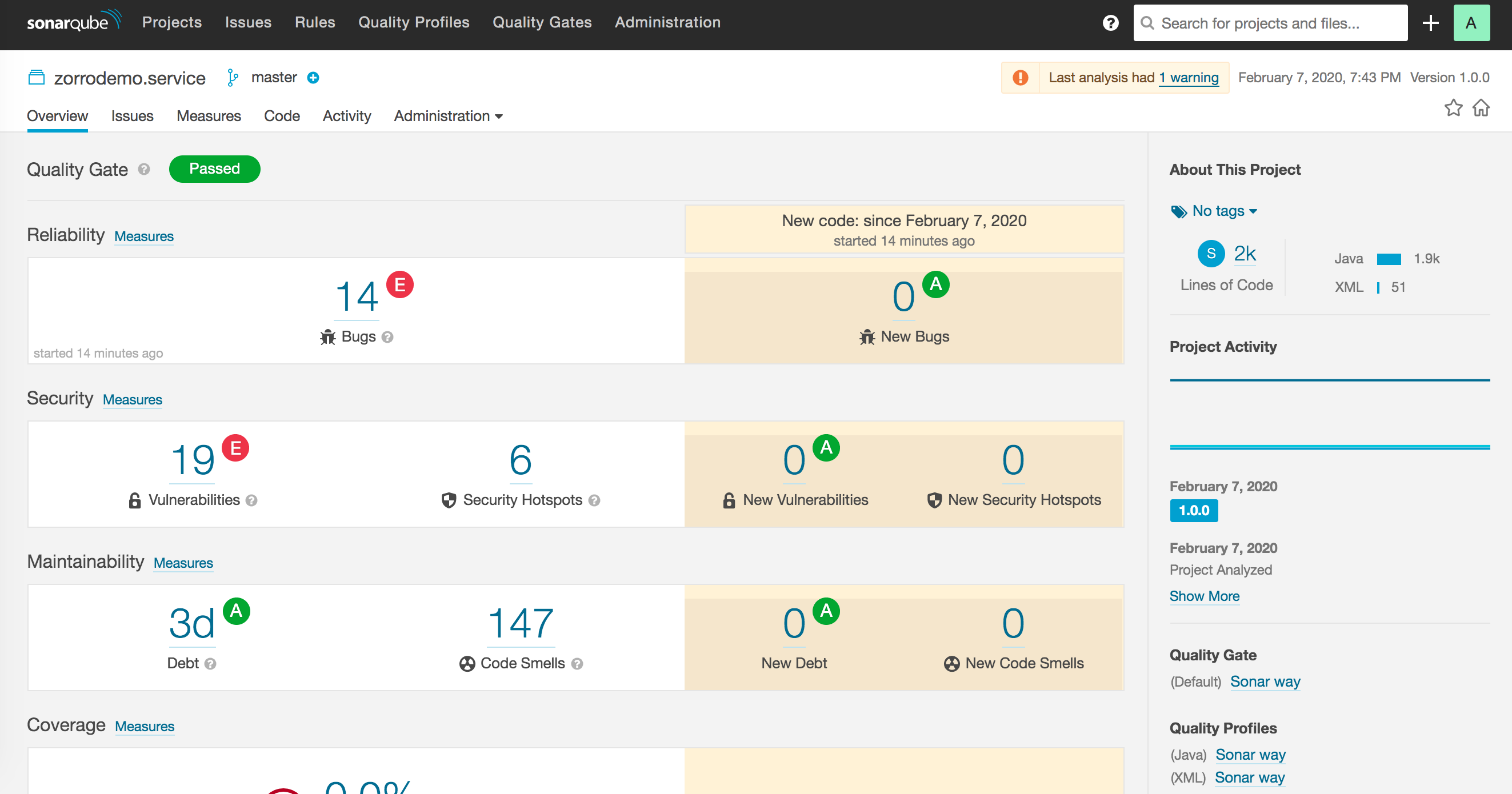This screenshot has width=1512, height=794.
Task: Click the SonarQube logo
Action: 74,21
